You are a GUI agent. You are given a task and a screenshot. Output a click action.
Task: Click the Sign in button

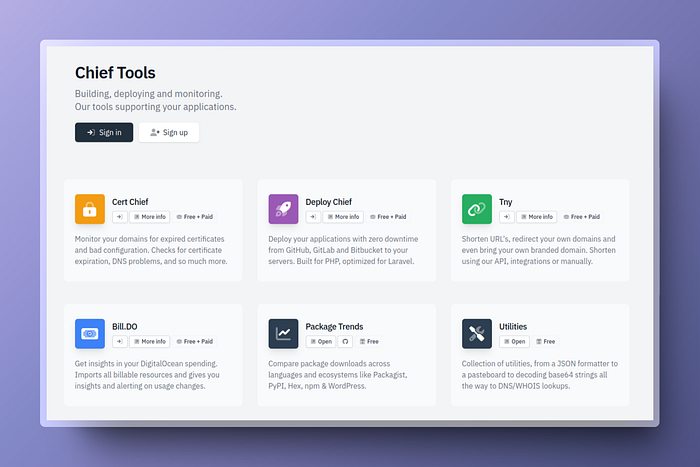(x=104, y=133)
